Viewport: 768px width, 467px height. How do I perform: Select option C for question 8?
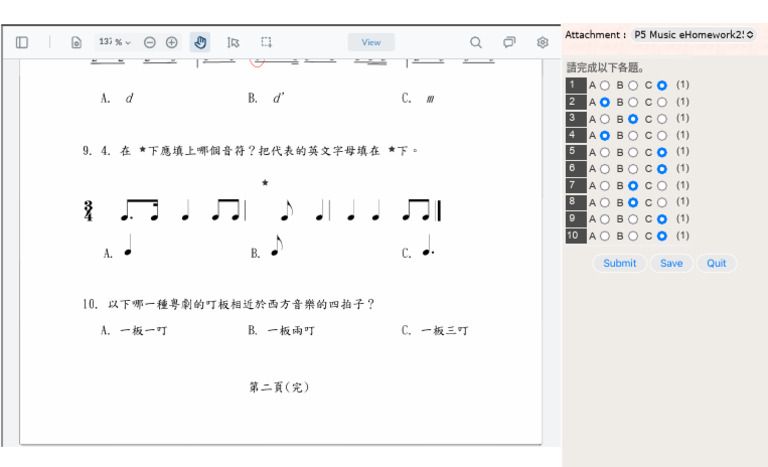point(662,202)
